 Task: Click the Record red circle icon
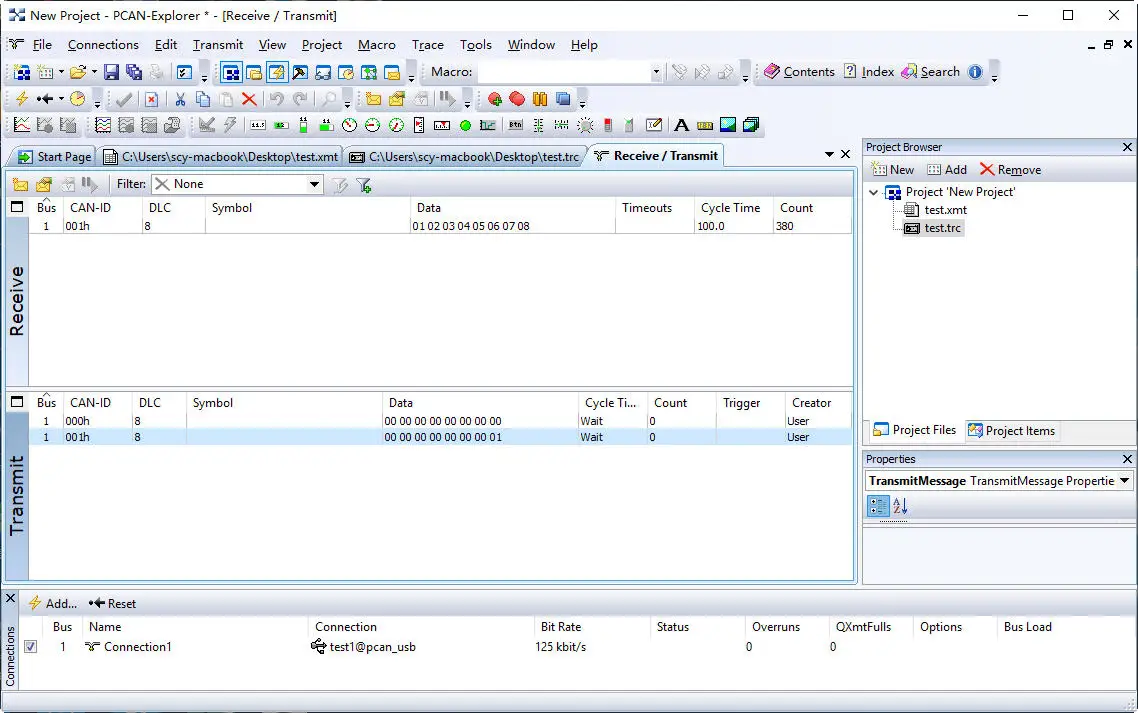click(517, 99)
